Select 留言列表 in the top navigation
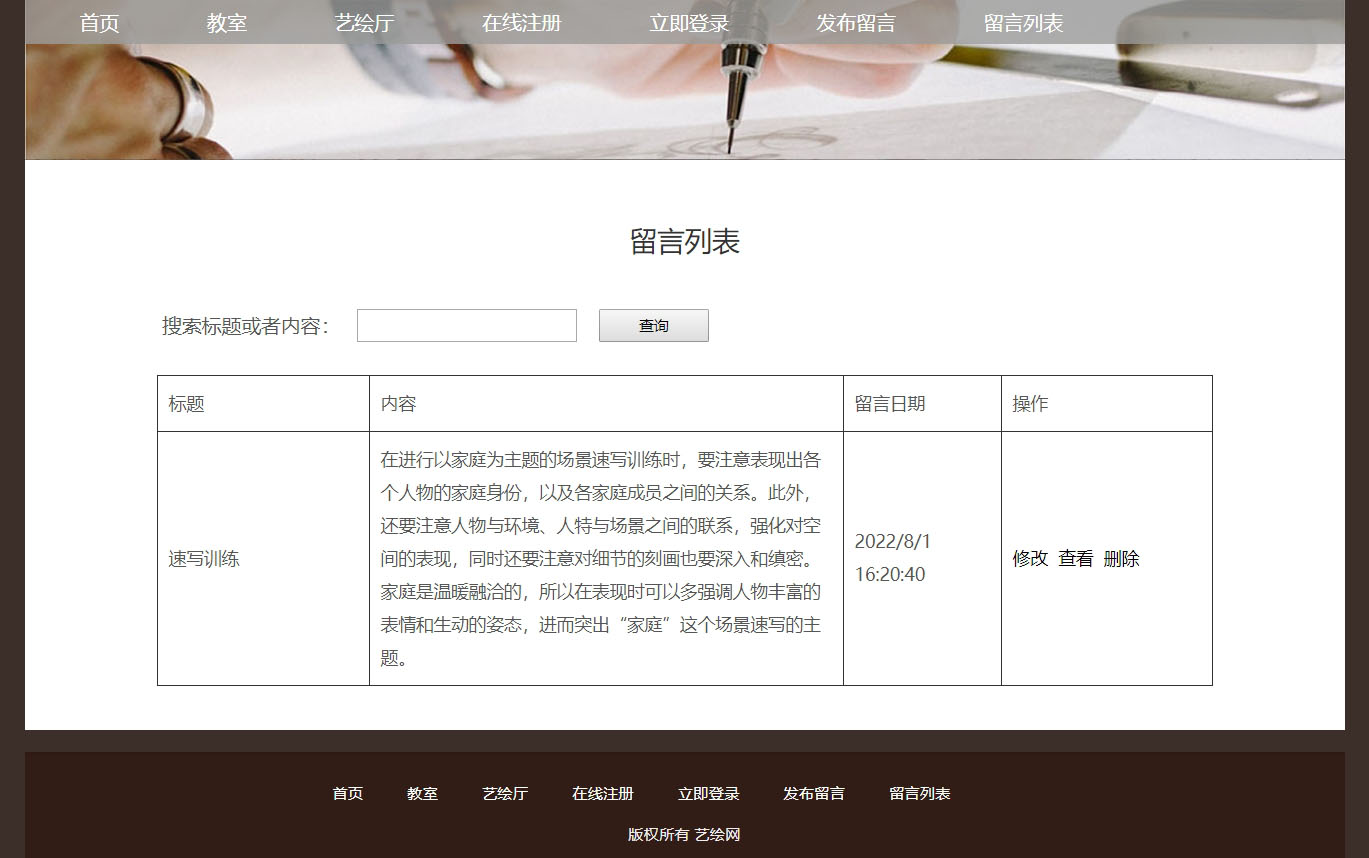This screenshot has width=1369, height=858. tap(1023, 23)
